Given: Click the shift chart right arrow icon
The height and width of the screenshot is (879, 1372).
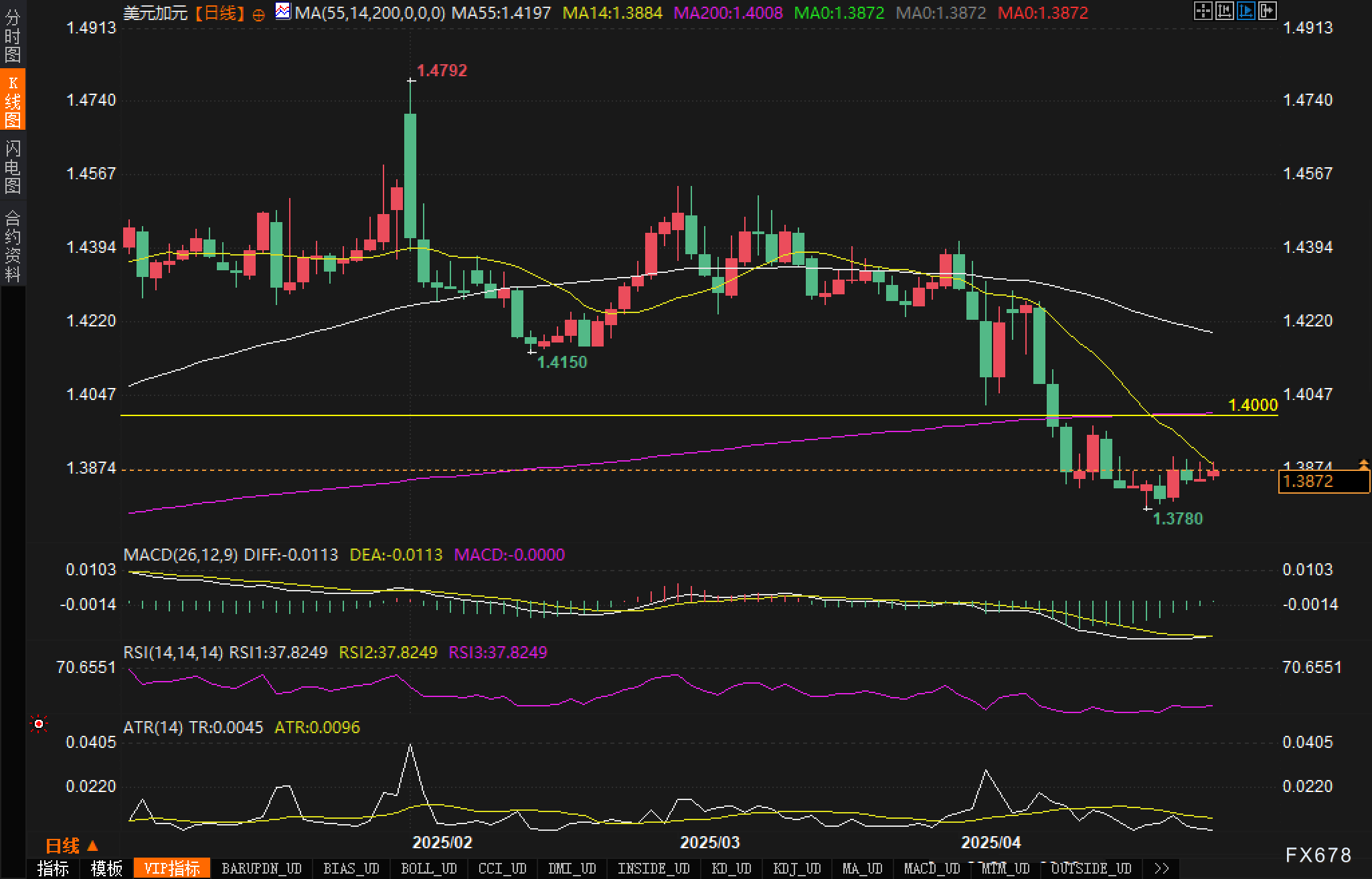Looking at the screenshot, I should click(x=1267, y=11).
